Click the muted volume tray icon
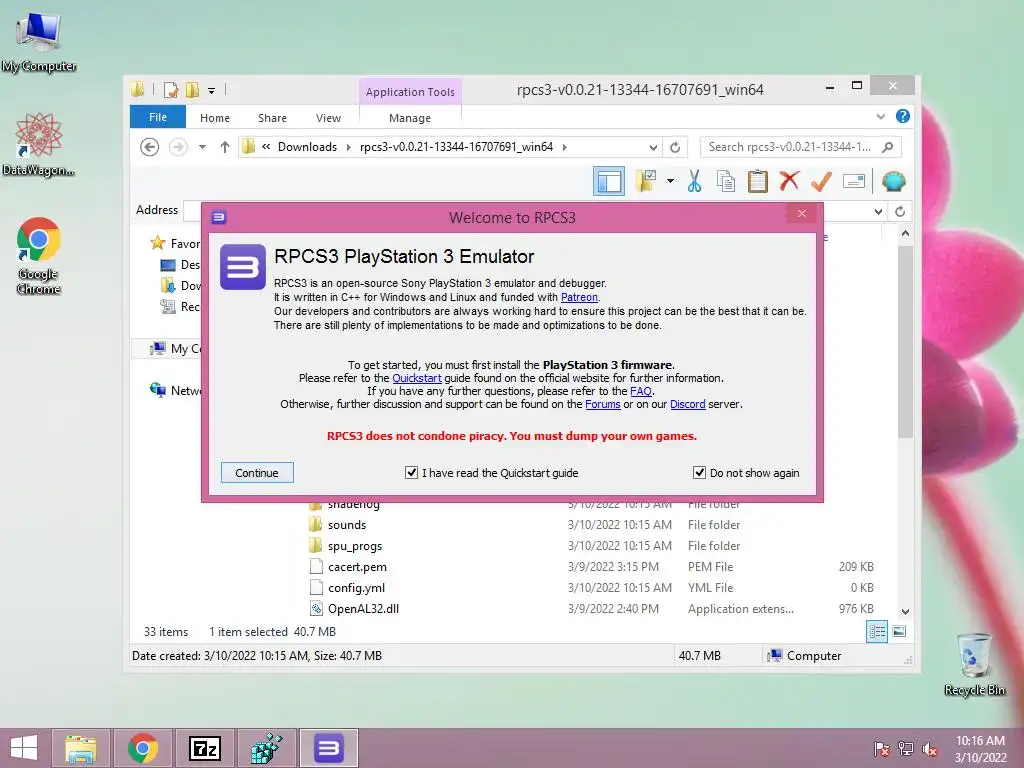1024x768 pixels. coord(930,749)
